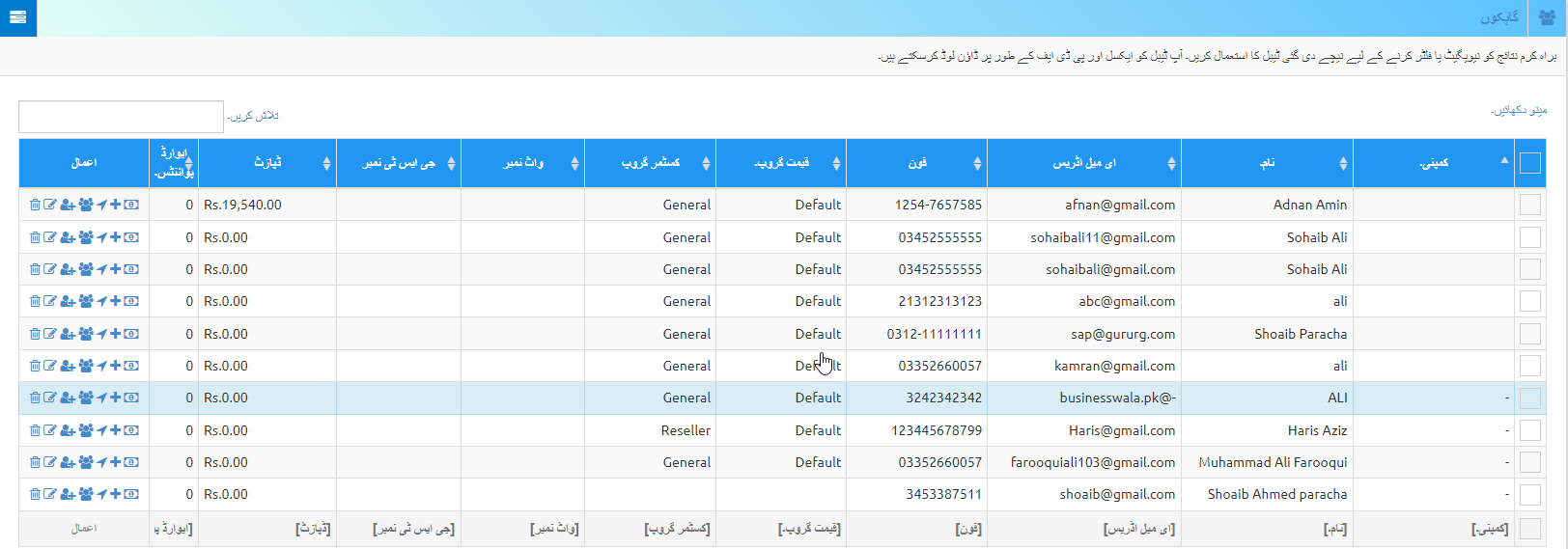Click add-user icon in Shoaib Paracha row
This screenshot has width=1568, height=549.
point(68,334)
